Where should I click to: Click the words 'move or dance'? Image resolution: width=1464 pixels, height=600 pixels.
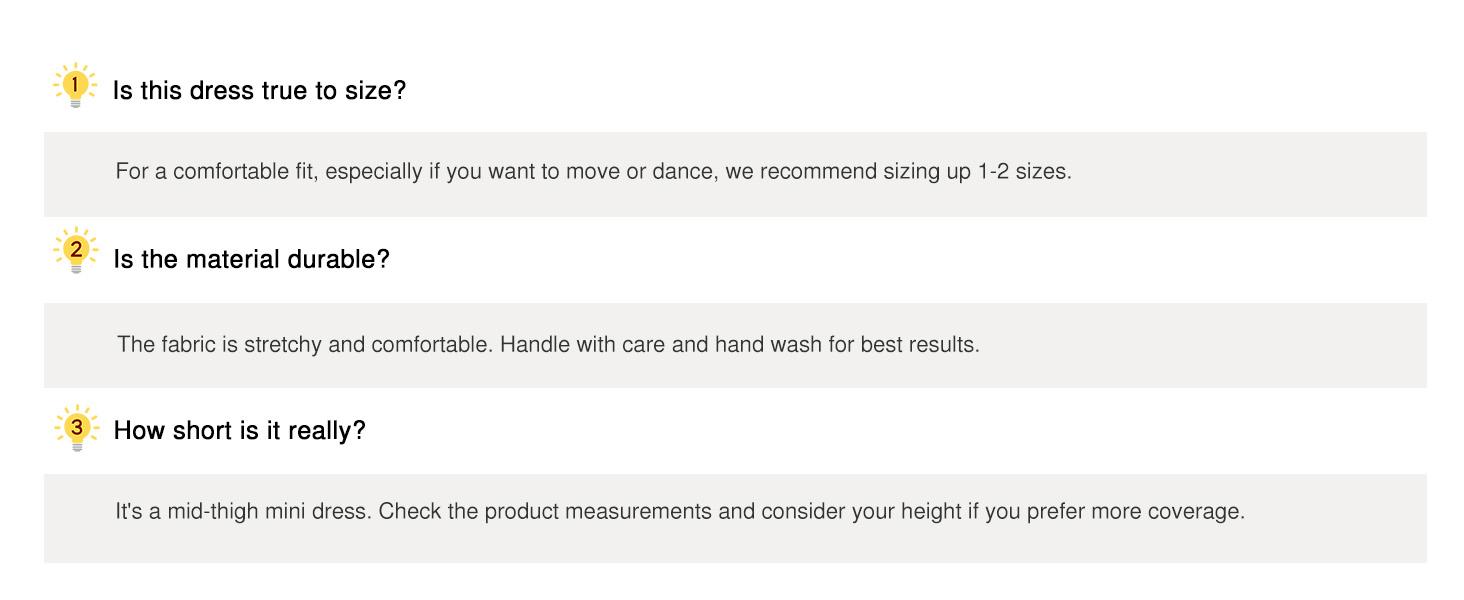coord(640,171)
